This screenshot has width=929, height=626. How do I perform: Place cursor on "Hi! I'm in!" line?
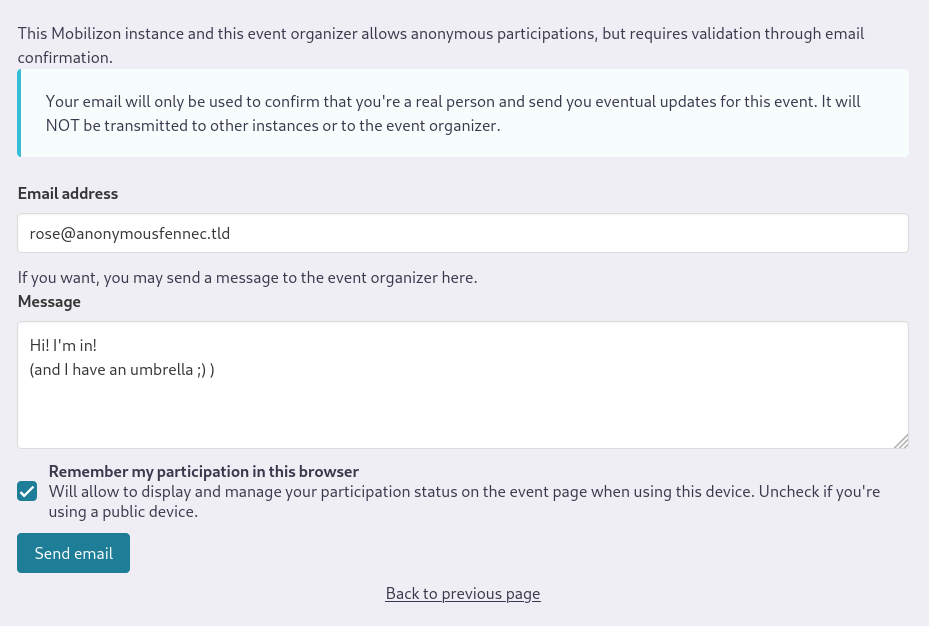[63, 346]
